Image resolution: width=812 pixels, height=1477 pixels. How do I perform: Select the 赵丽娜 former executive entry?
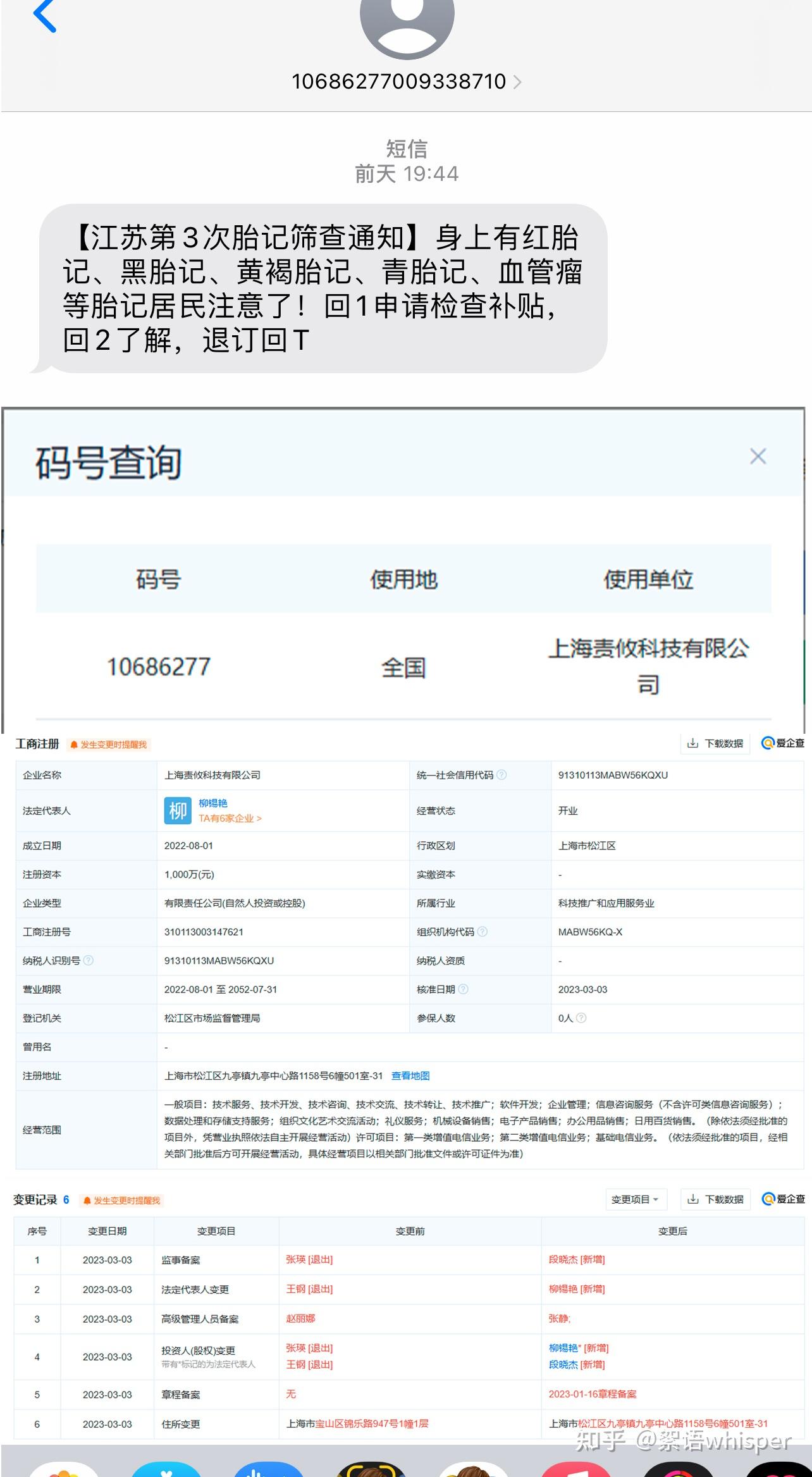(x=300, y=1318)
